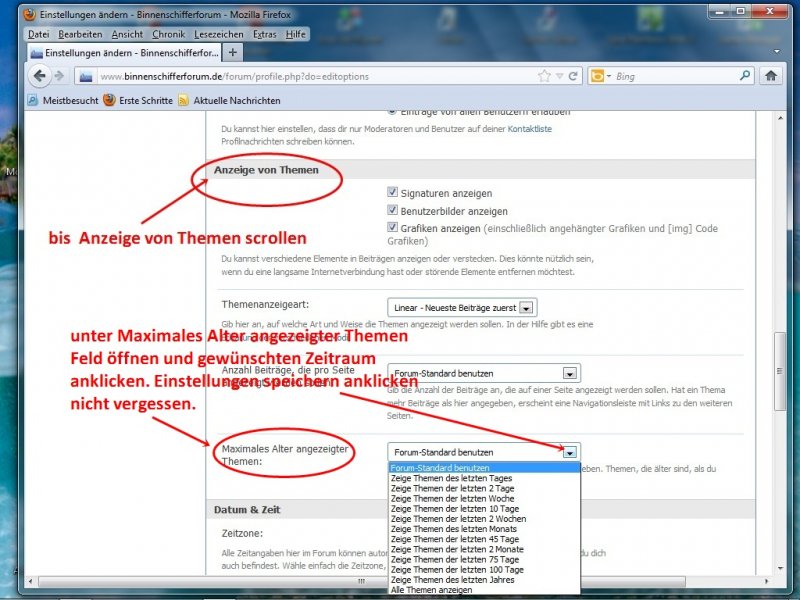Viewport: 800px width, 600px height.
Task: Open the Aktuelle Nachrichten feed bookmark
Action: pos(228,101)
